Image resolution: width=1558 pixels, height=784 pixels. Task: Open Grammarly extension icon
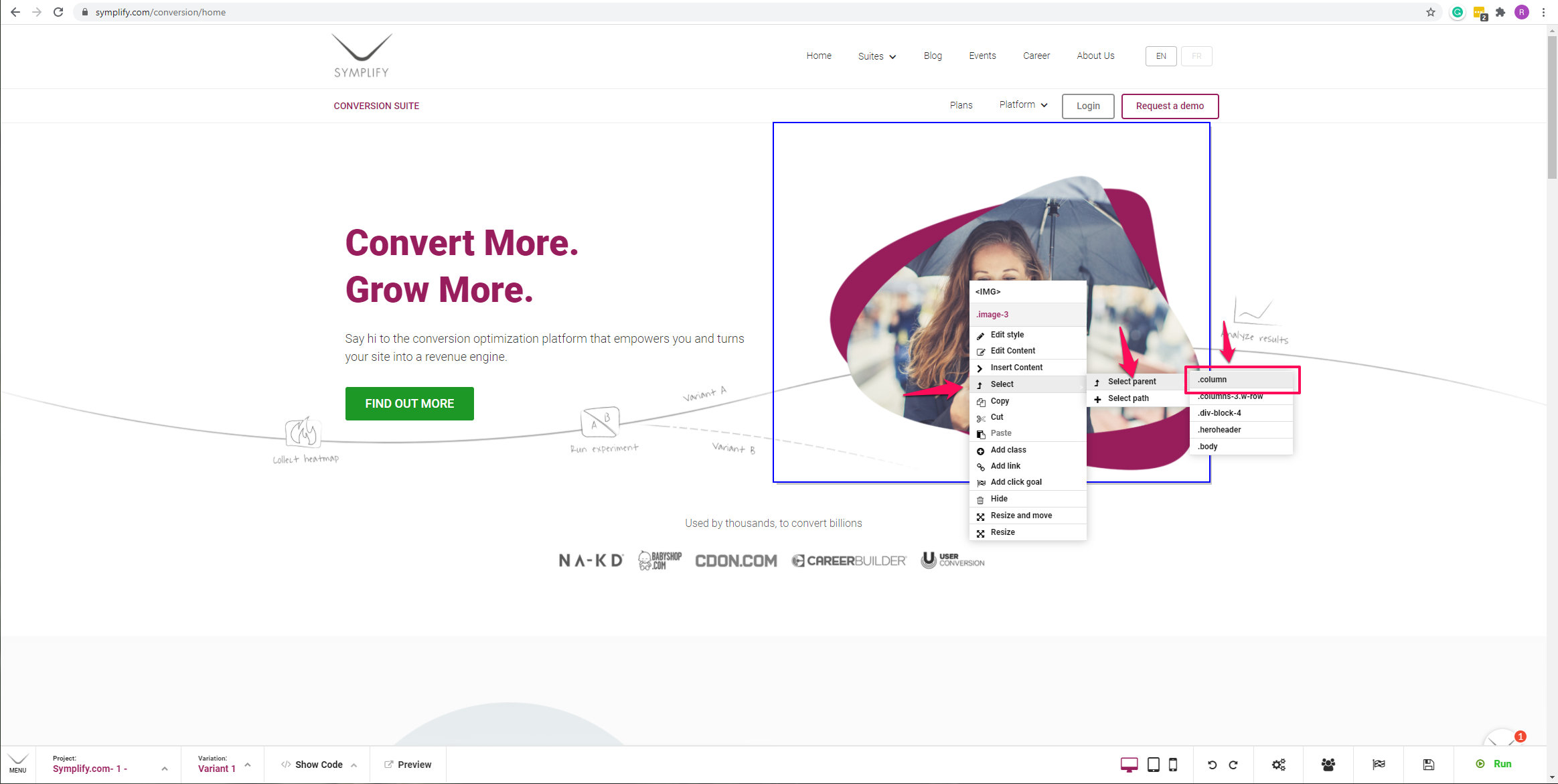click(1458, 12)
